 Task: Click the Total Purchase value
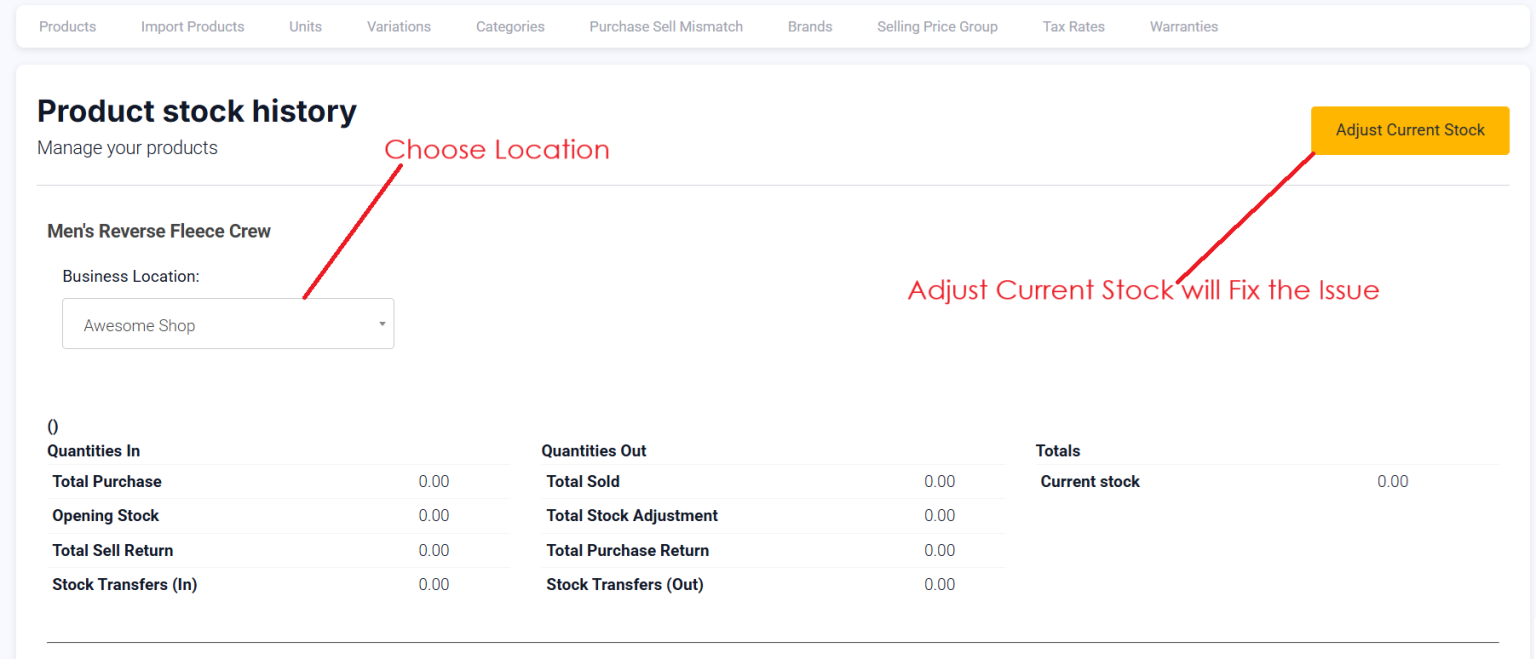pyautogui.click(x=434, y=481)
